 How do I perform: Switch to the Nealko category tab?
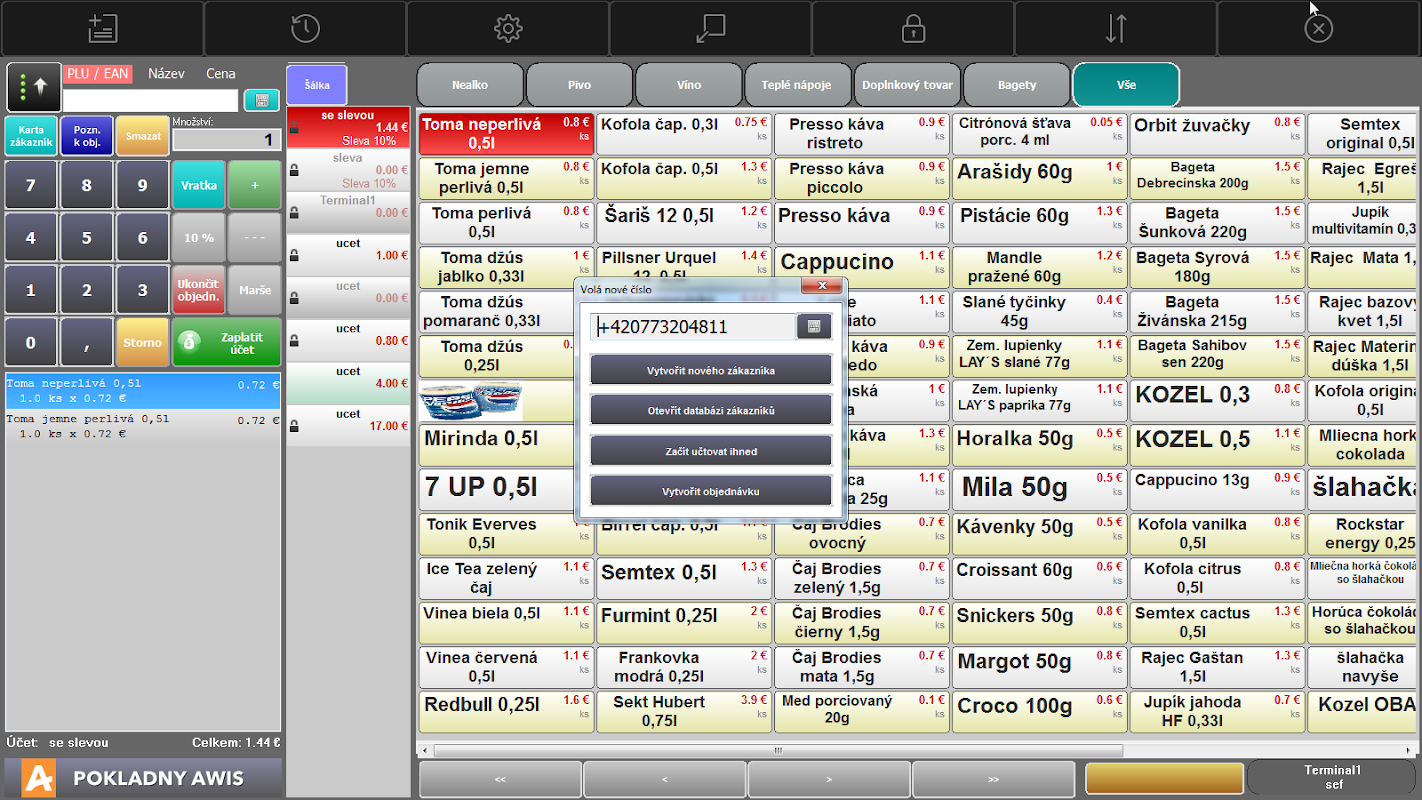click(470, 85)
